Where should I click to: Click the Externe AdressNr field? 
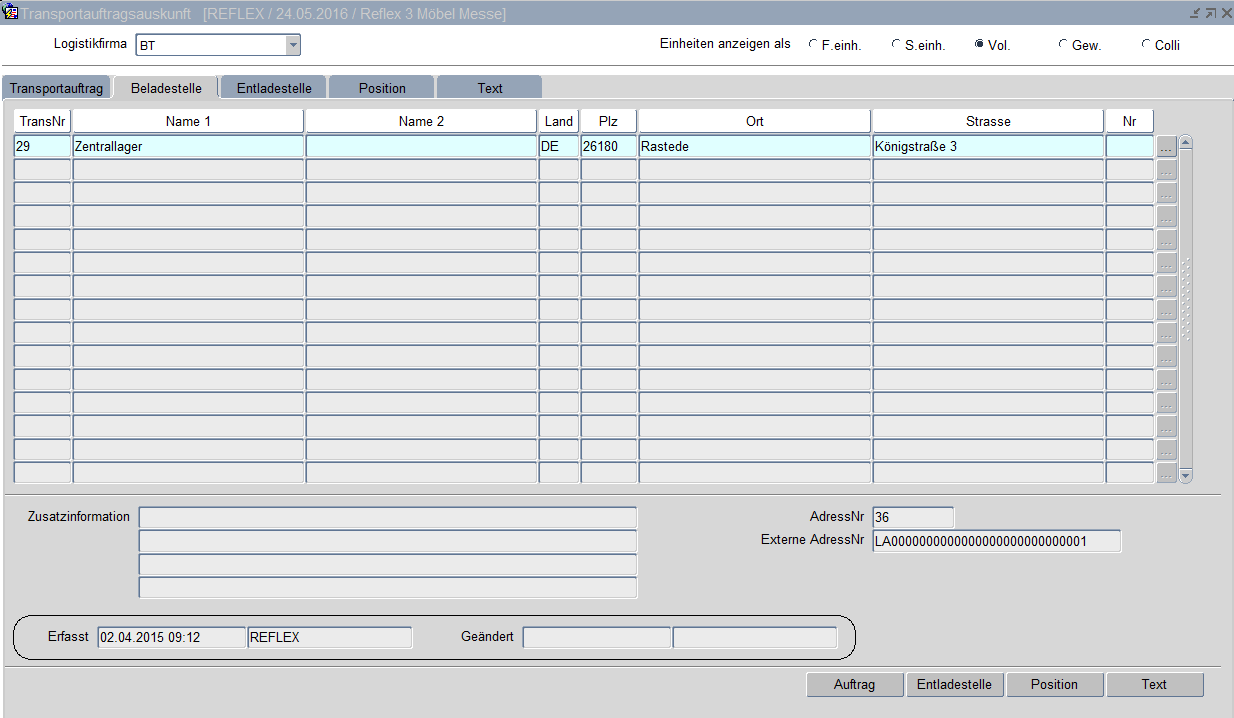(996, 541)
